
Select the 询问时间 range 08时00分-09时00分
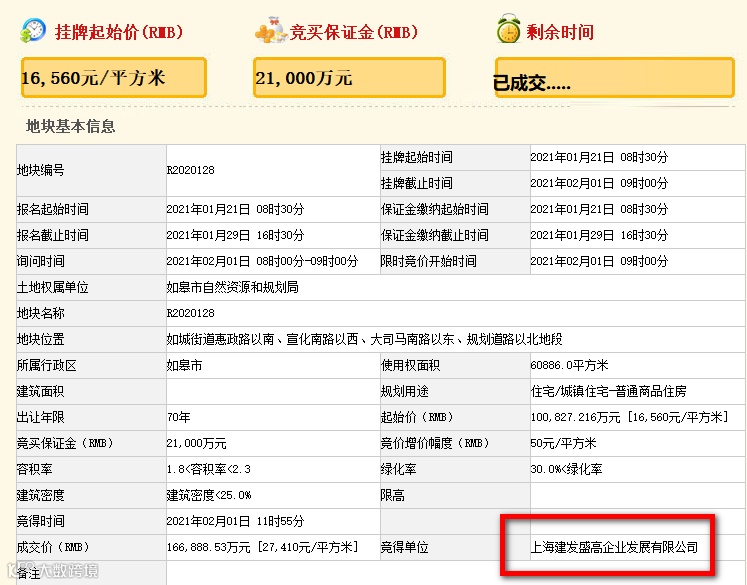307,261
